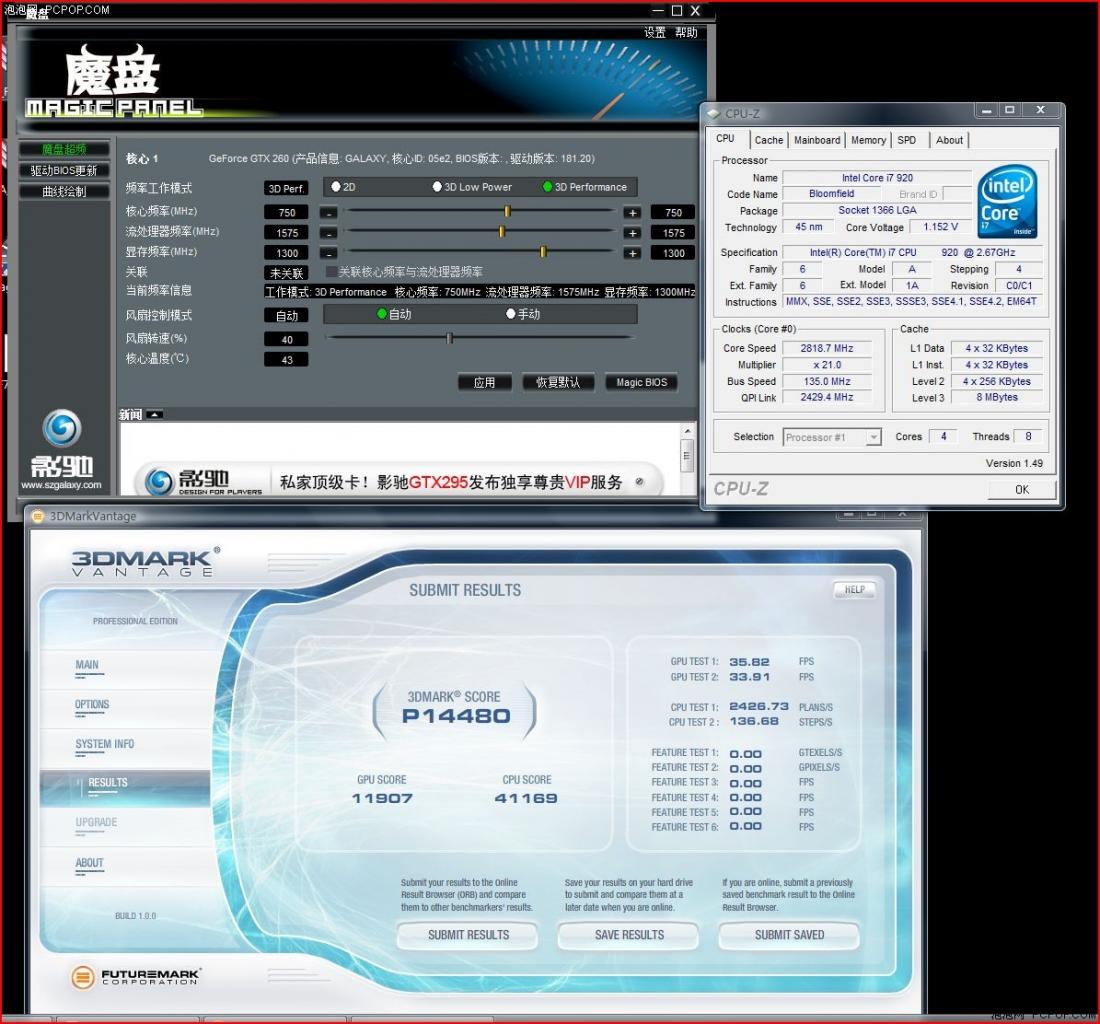Click the Galaxy logo in Magic Panel sidebar
Image resolution: width=1100 pixels, height=1024 pixels.
click(x=62, y=428)
